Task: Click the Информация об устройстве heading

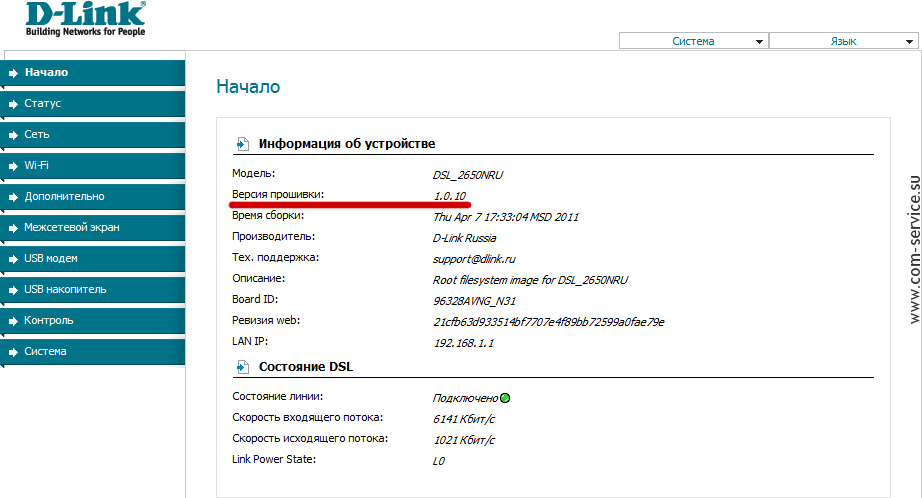Action: click(347, 143)
